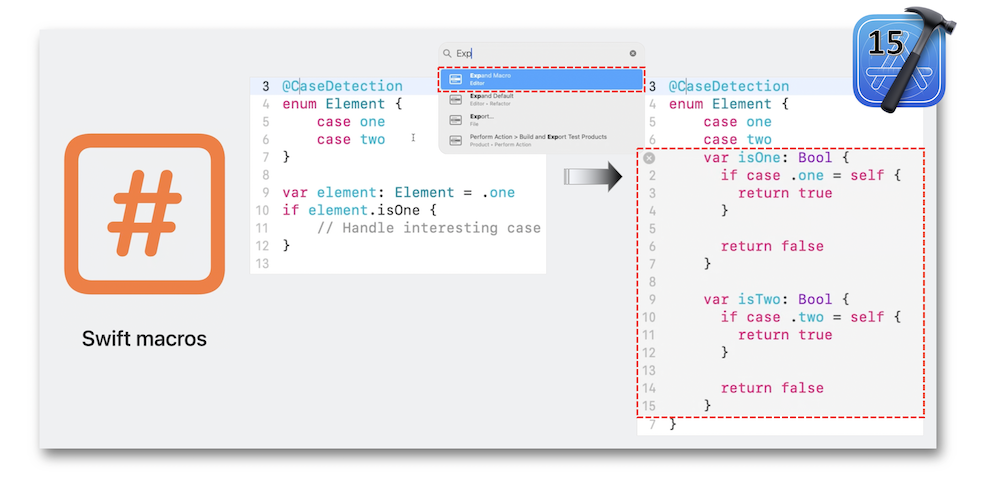
Task: Click the icon beside the Export... entry
Action: [455, 120]
